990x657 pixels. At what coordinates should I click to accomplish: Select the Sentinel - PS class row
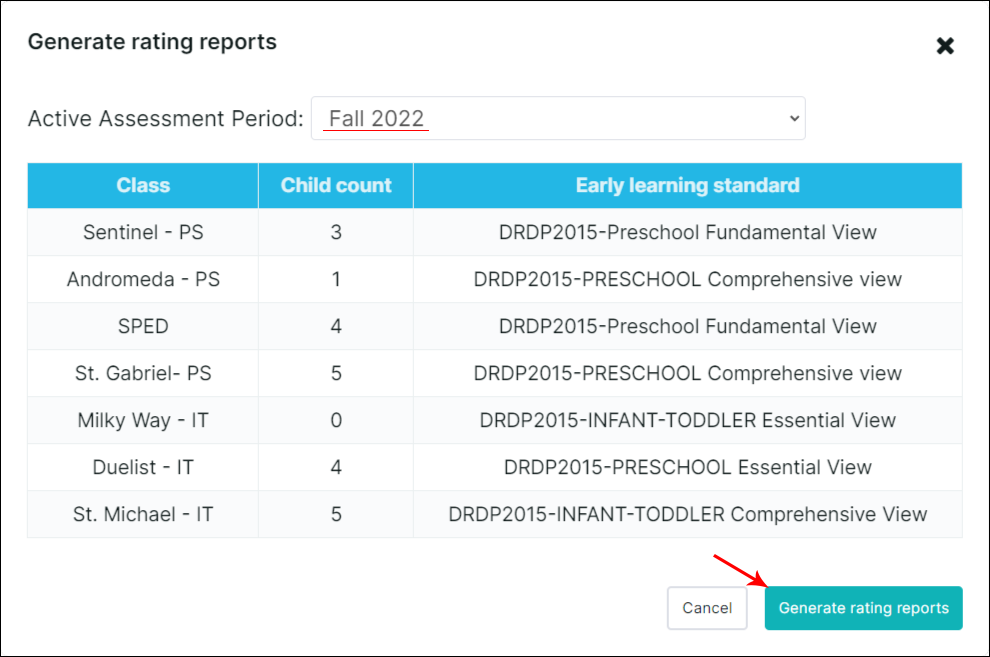pos(143,232)
